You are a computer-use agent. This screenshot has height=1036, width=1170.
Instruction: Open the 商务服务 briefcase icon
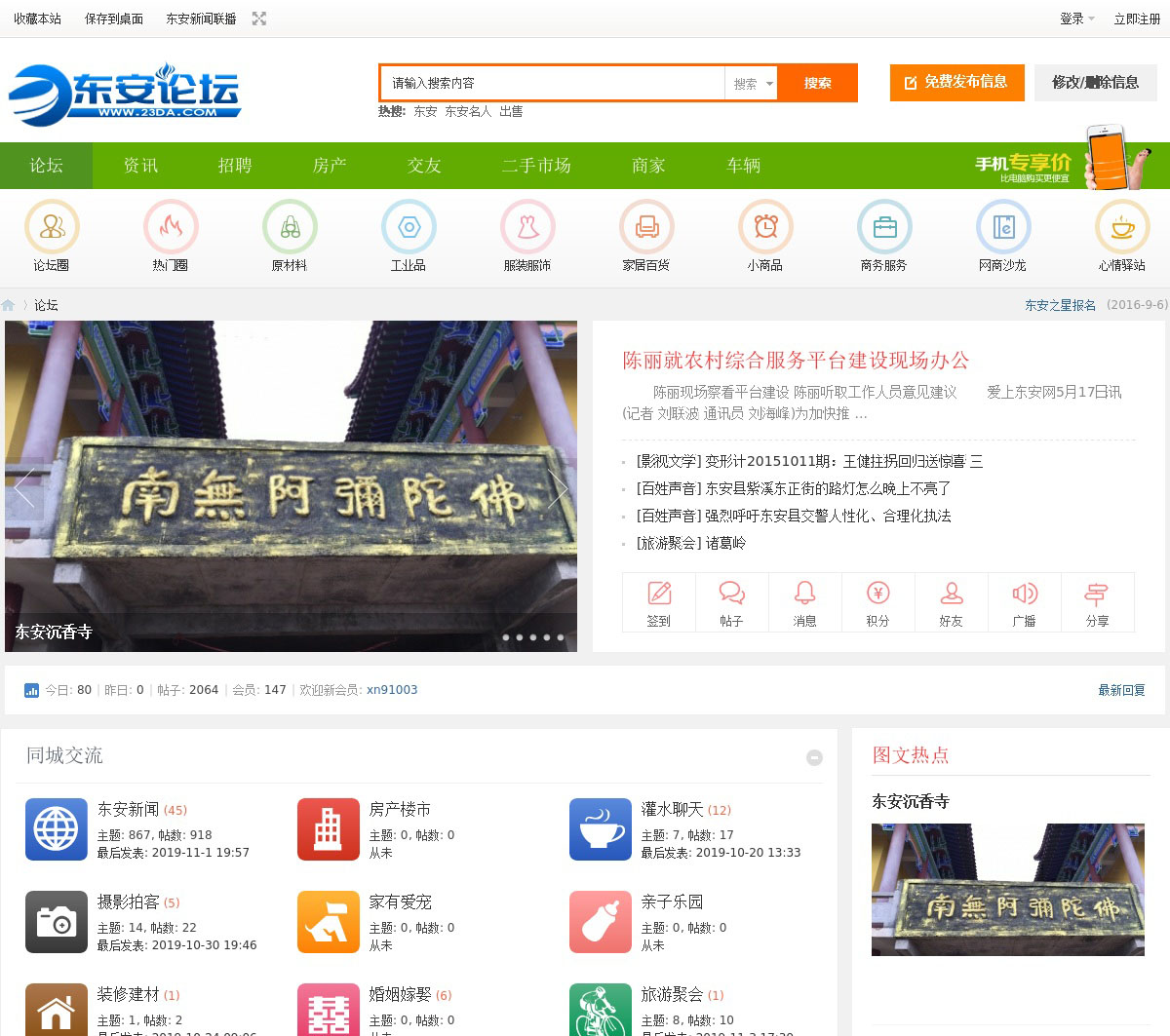tap(884, 227)
